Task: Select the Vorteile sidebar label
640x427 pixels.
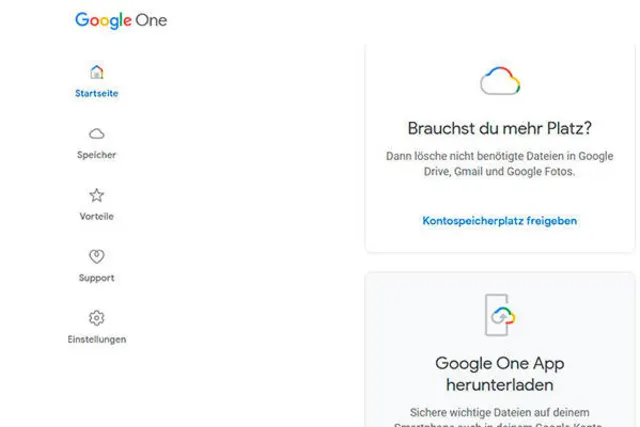Action: pyautogui.click(x=97, y=217)
